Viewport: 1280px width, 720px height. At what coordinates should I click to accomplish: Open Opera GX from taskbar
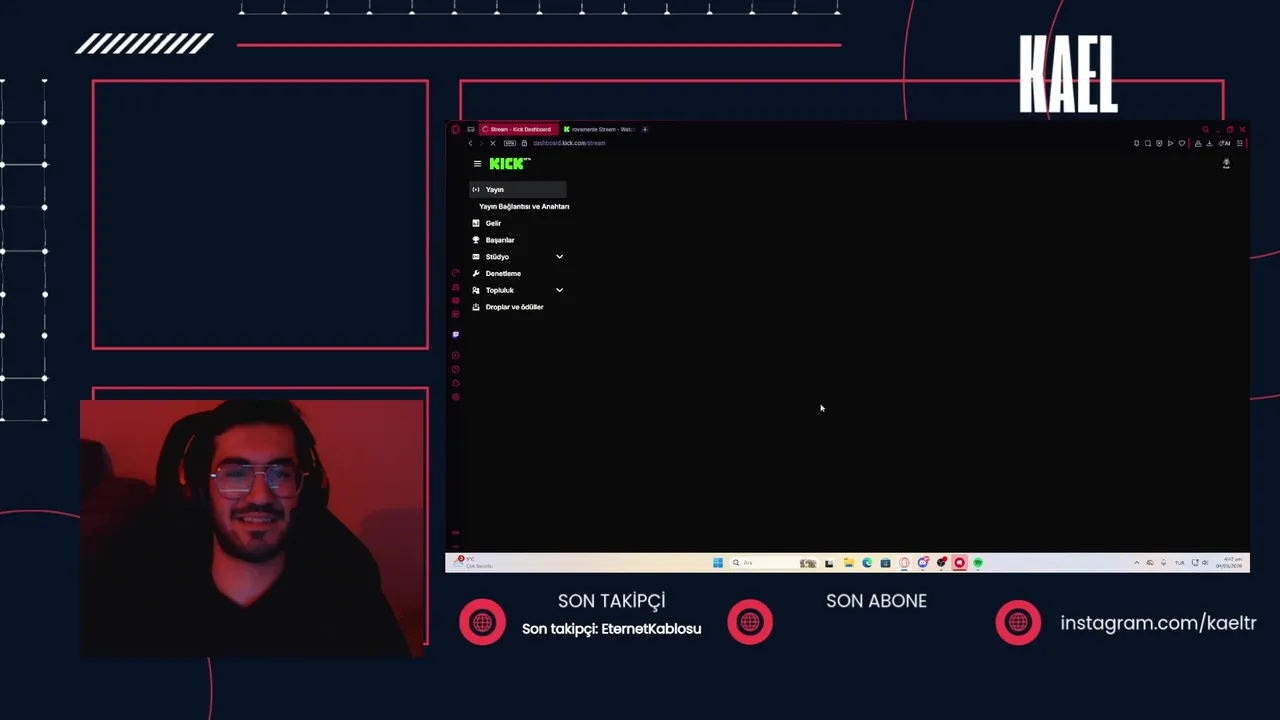(904, 563)
